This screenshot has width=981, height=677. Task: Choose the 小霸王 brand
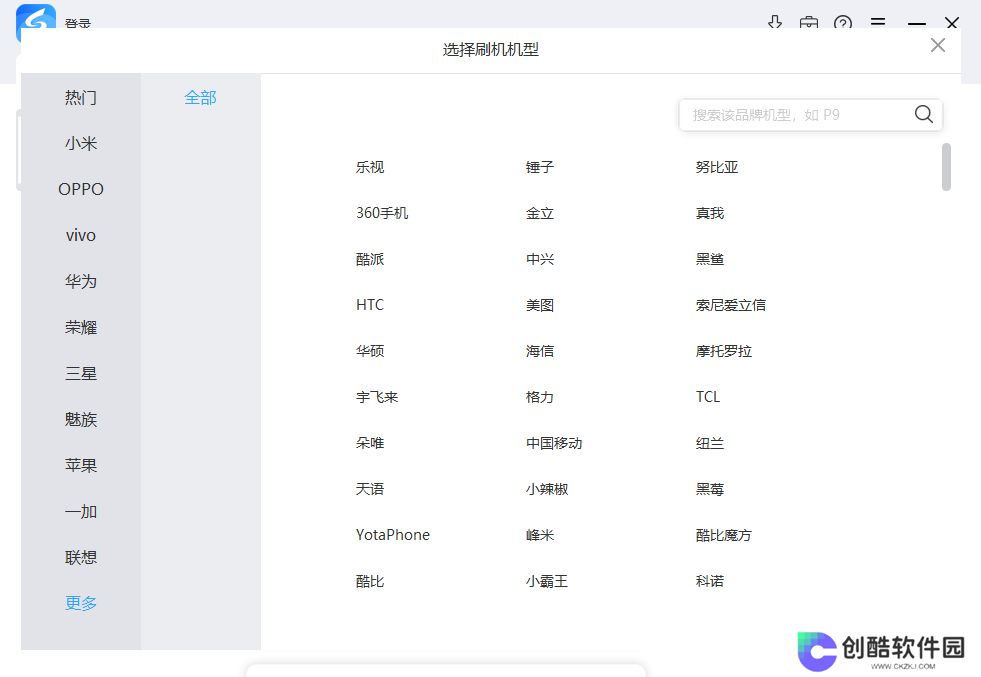pyautogui.click(x=547, y=581)
